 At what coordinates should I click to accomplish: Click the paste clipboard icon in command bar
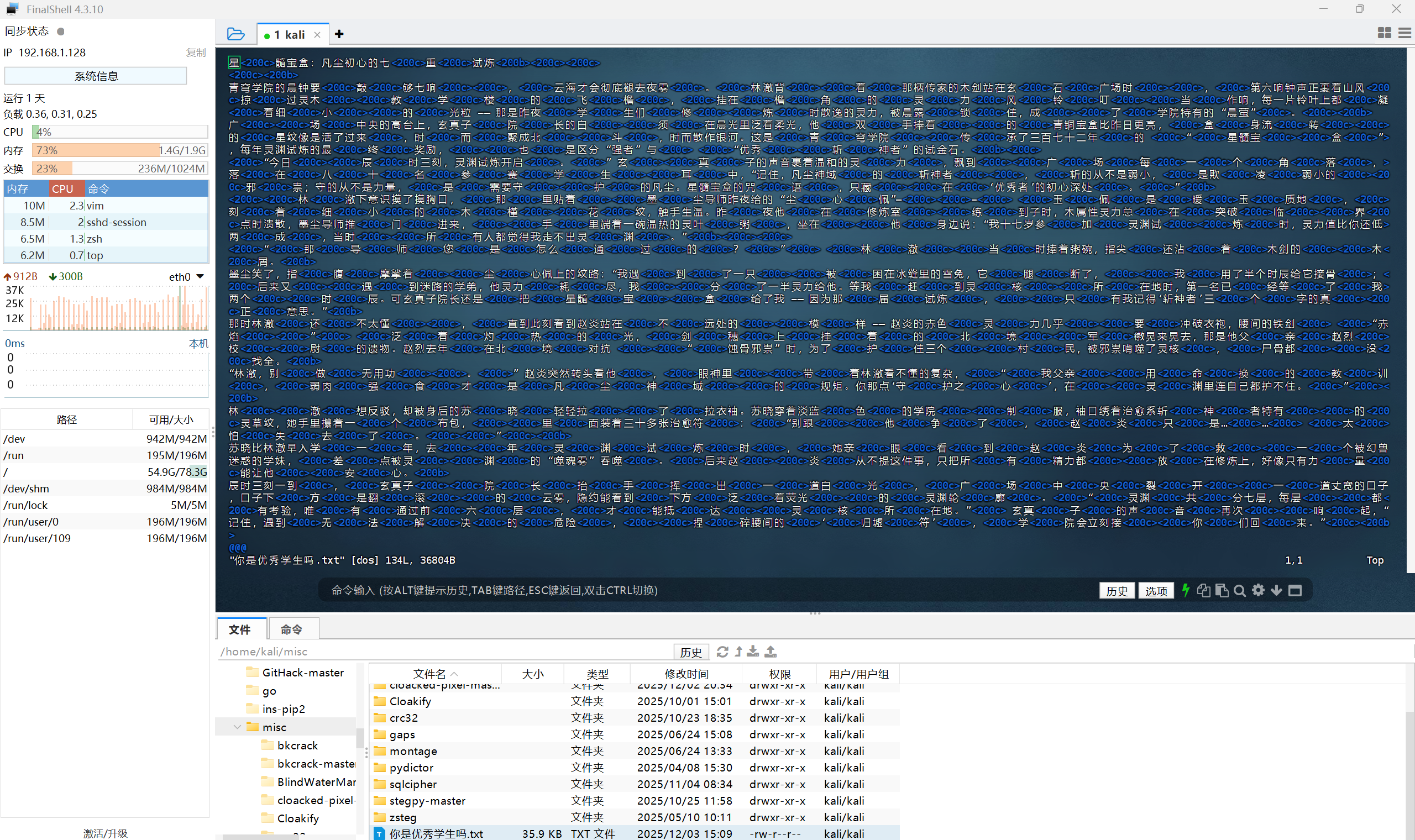(x=1222, y=590)
